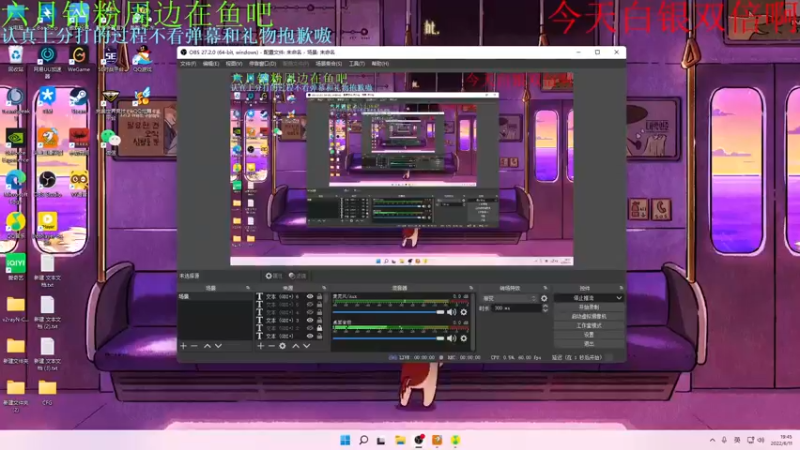Pop out the 控件 dock panel
The width and height of the screenshot is (800, 450).
pyautogui.click(x=621, y=288)
